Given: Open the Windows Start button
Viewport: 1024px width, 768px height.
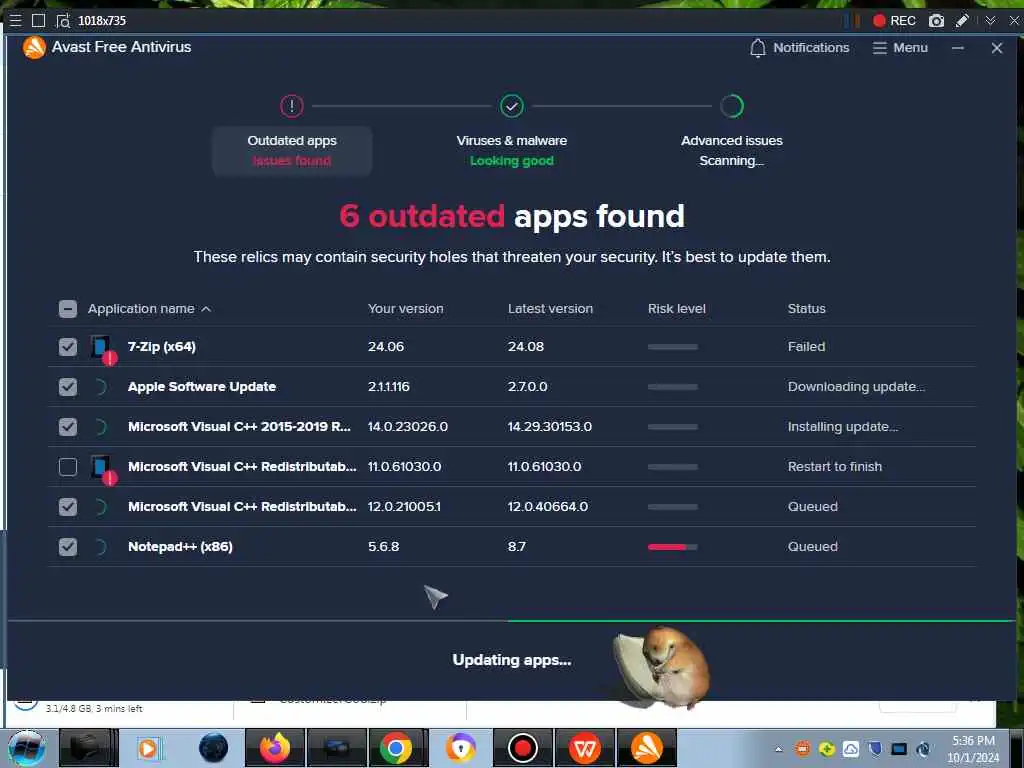Looking at the screenshot, I should click(27, 748).
